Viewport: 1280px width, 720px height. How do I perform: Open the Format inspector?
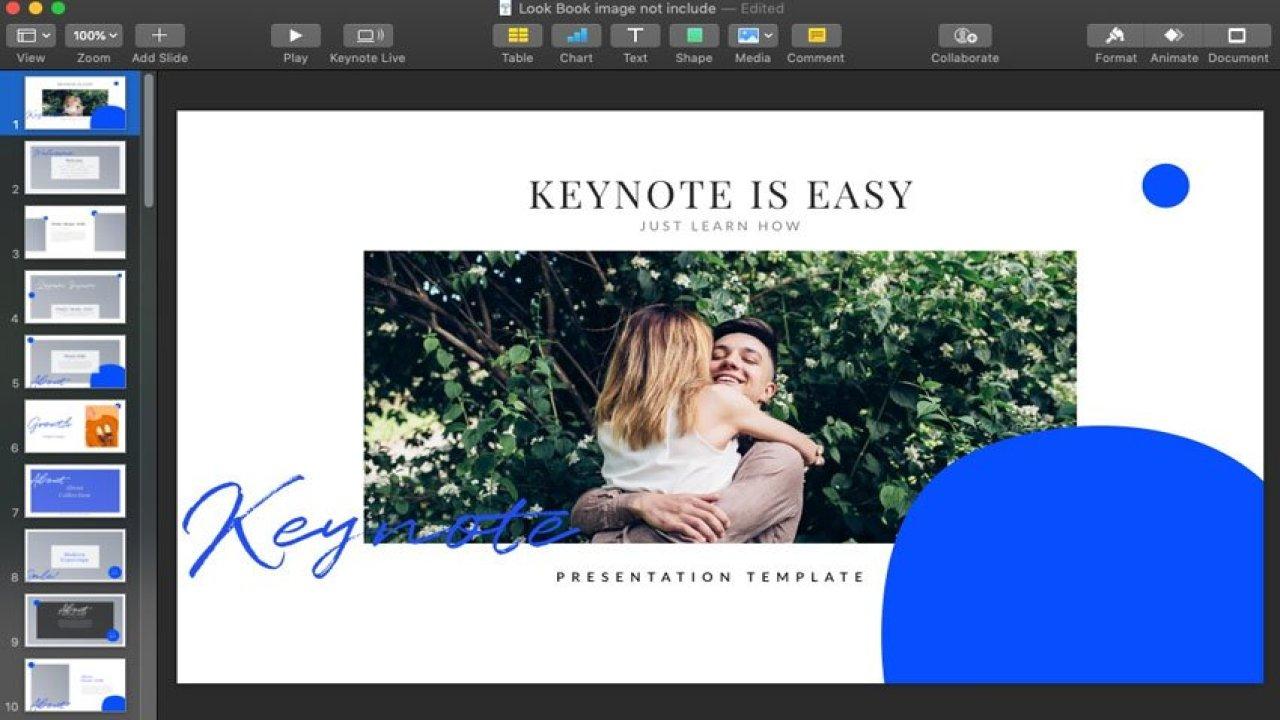[1113, 38]
